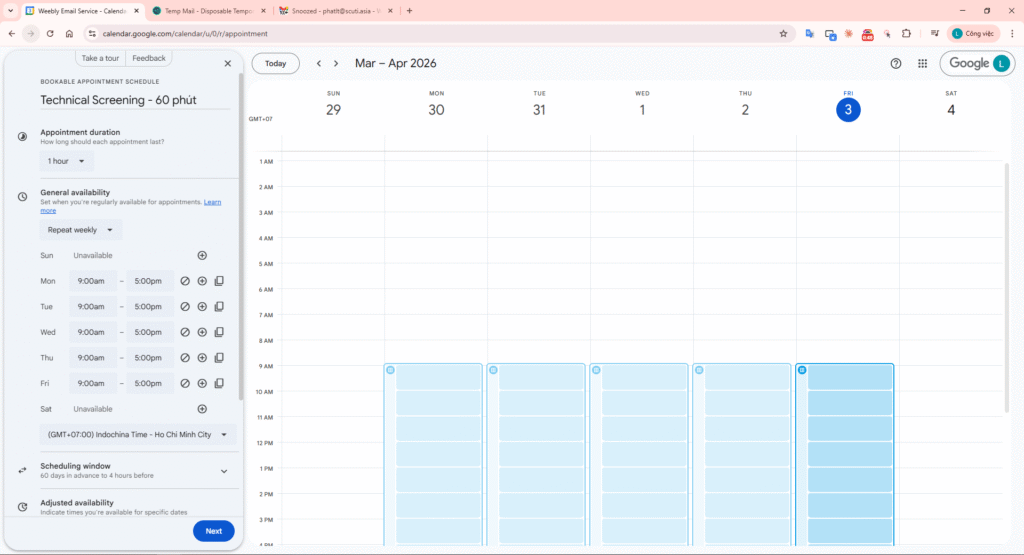Close the bookable appointment schedule panel
Screen dimensions: 1024x555
pos(227,63)
